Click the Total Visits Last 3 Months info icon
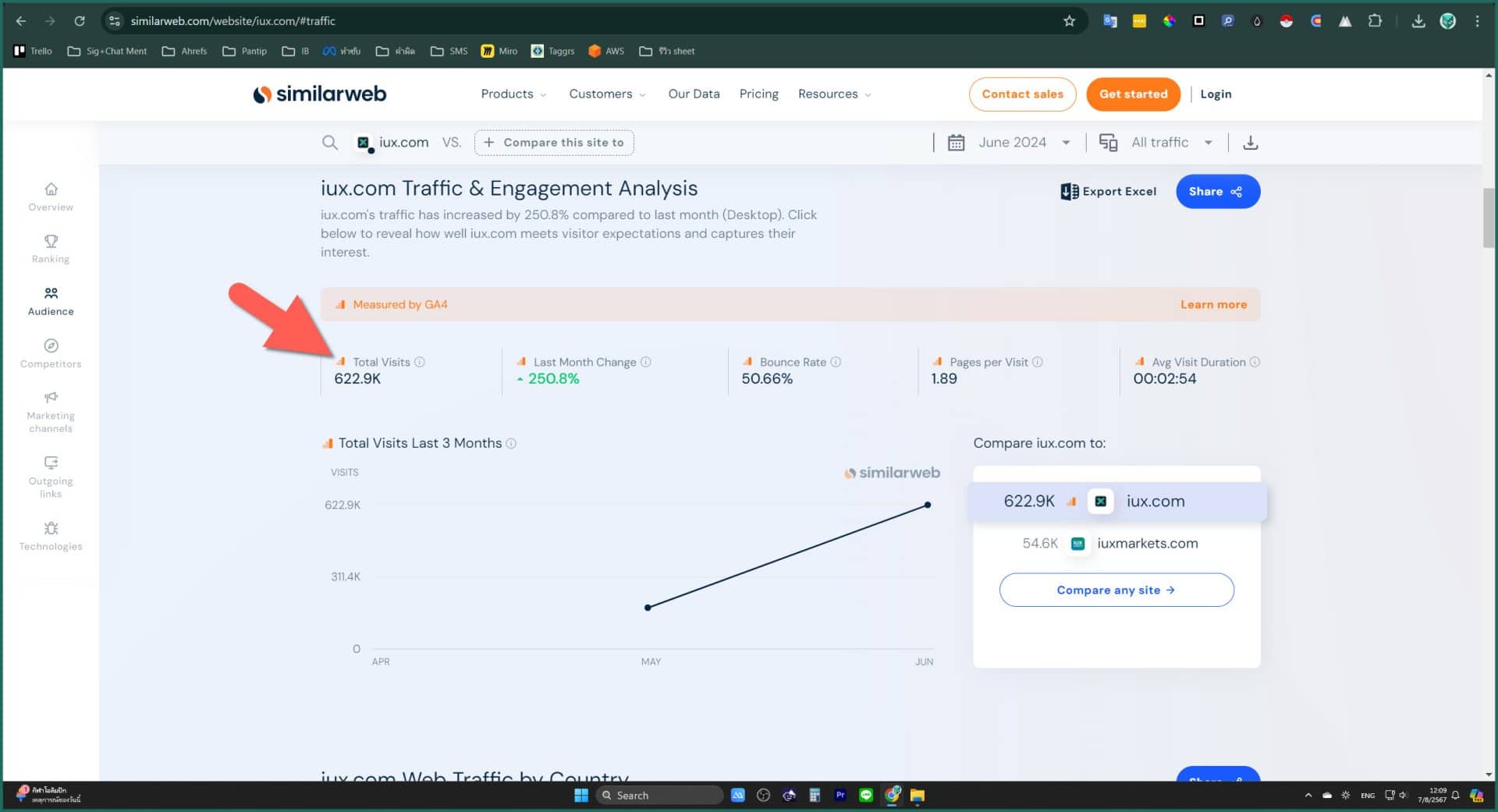1498x812 pixels. [x=511, y=443]
